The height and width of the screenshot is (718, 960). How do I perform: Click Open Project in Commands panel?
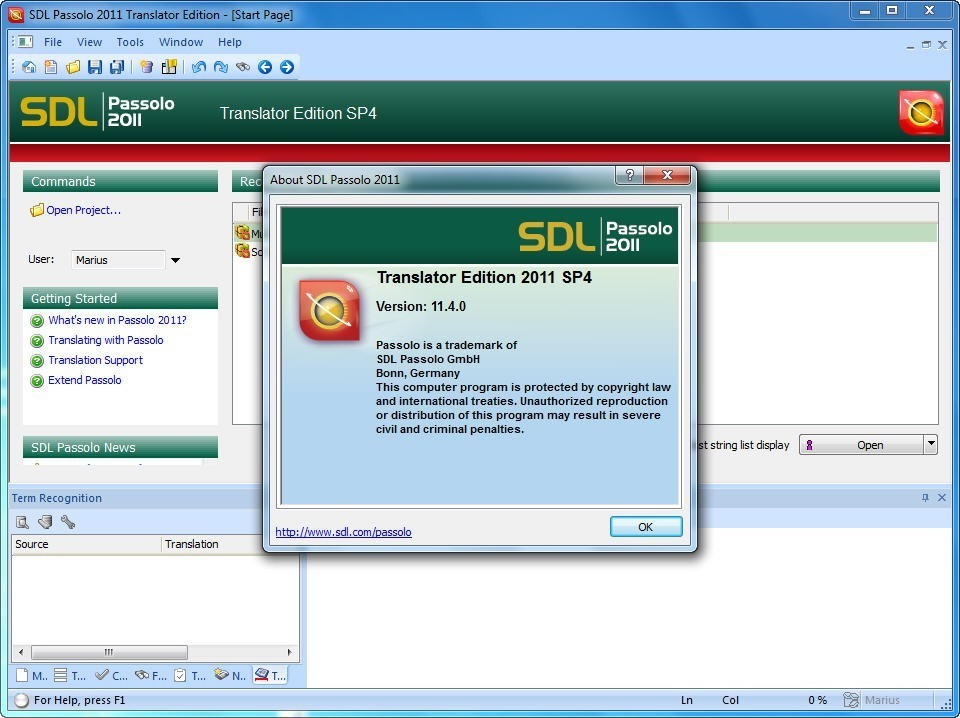(x=83, y=210)
